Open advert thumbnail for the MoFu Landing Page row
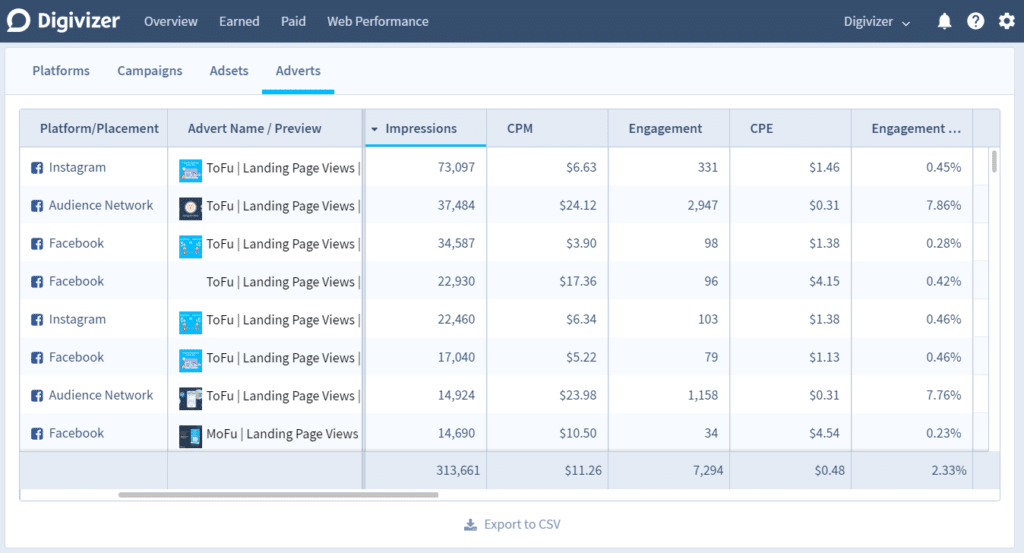The height and width of the screenshot is (553, 1024). 191,435
